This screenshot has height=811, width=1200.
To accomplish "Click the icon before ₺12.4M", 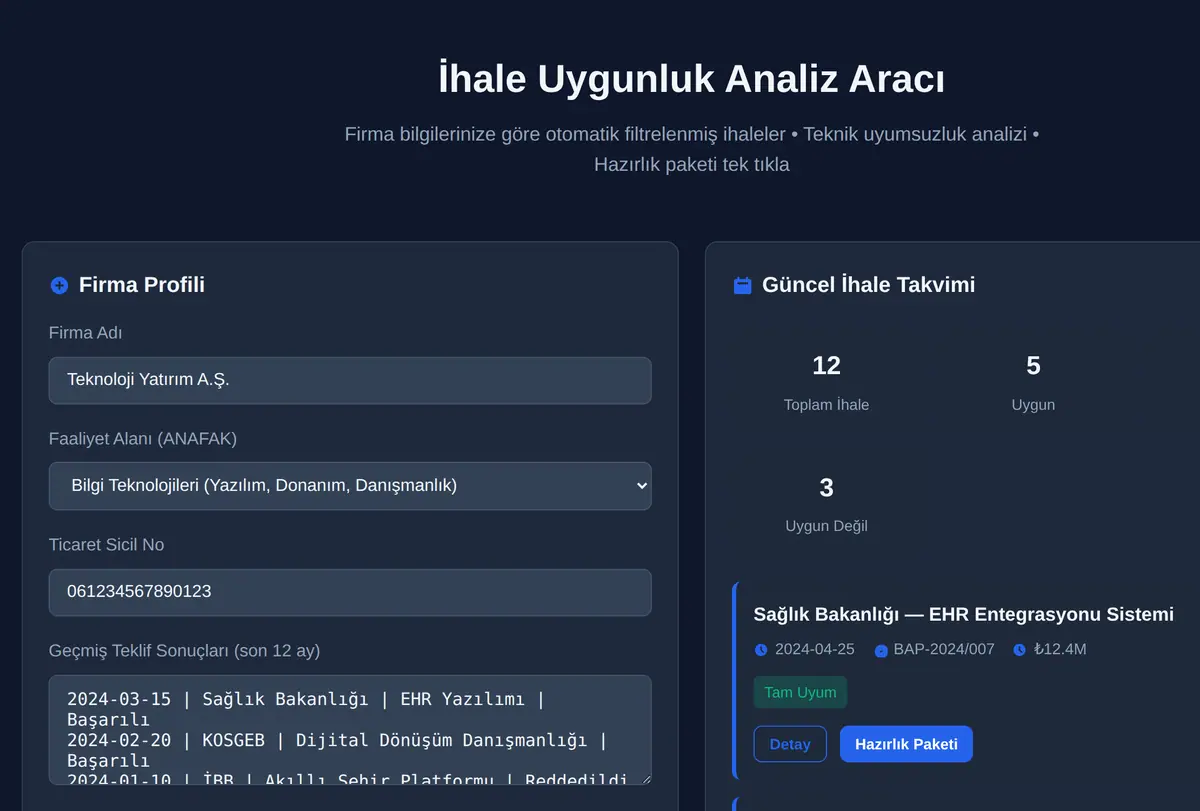I will (1019, 650).
